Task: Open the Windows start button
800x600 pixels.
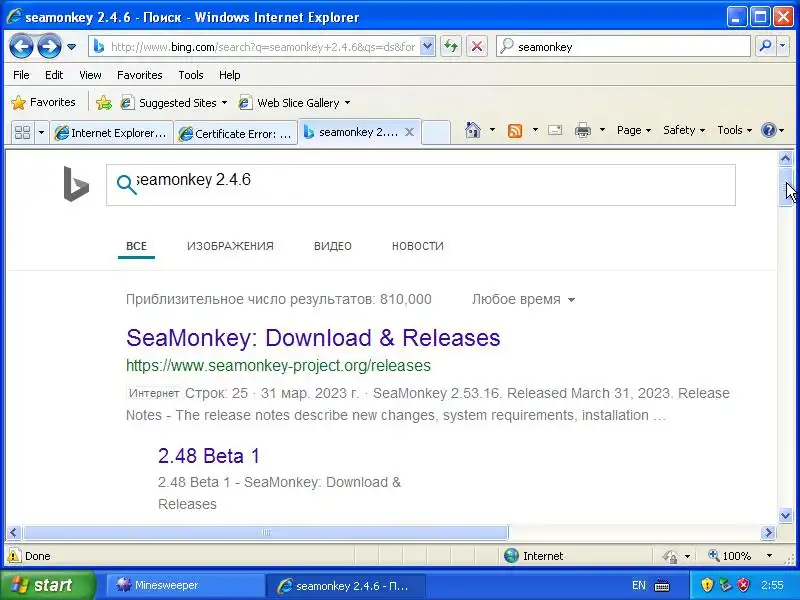Action: (x=47, y=585)
